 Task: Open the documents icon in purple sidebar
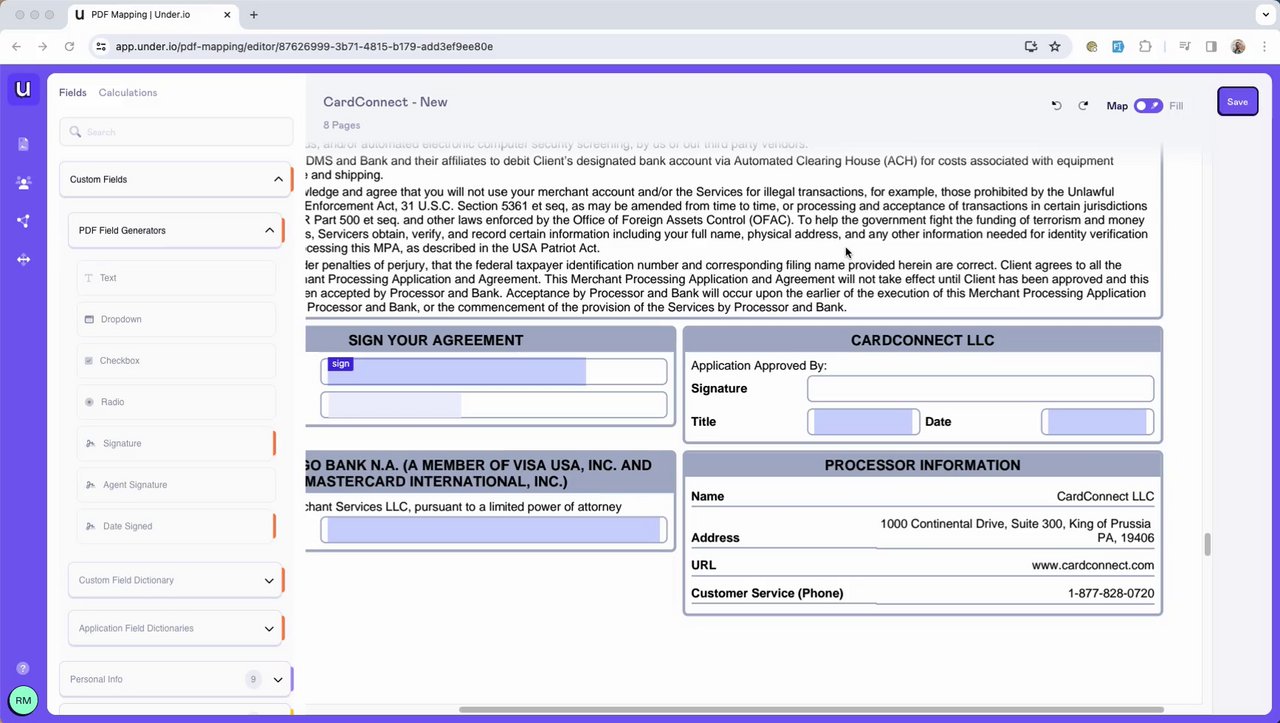(x=23, y=144)
